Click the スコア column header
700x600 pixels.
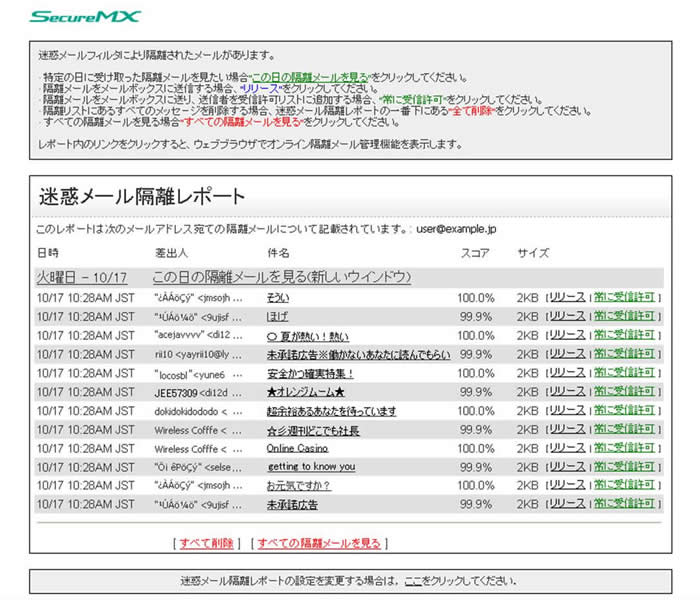click(x=474, y=253)
